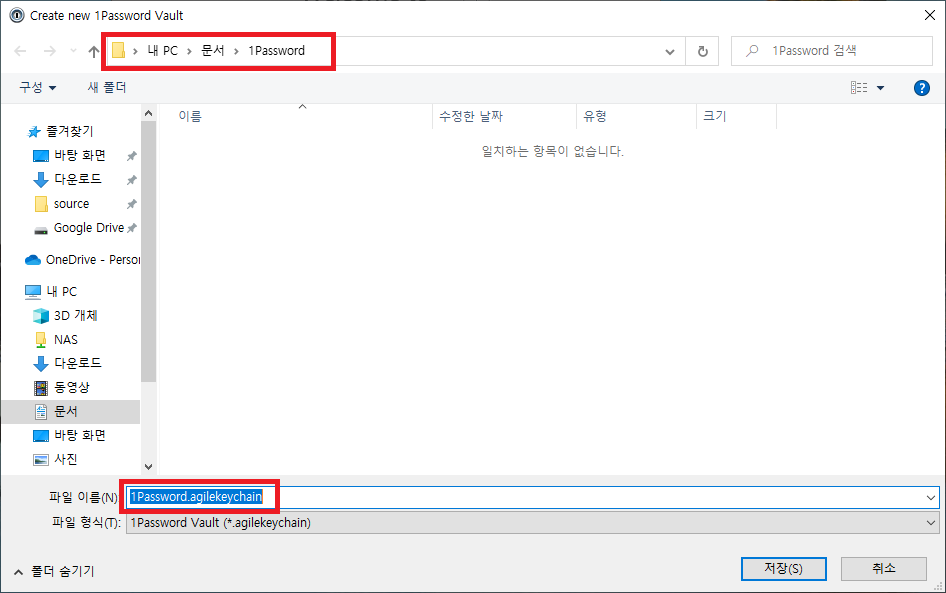Save the vault with '저장(S)'
This screenshot has width=946, height=593.
783,568
